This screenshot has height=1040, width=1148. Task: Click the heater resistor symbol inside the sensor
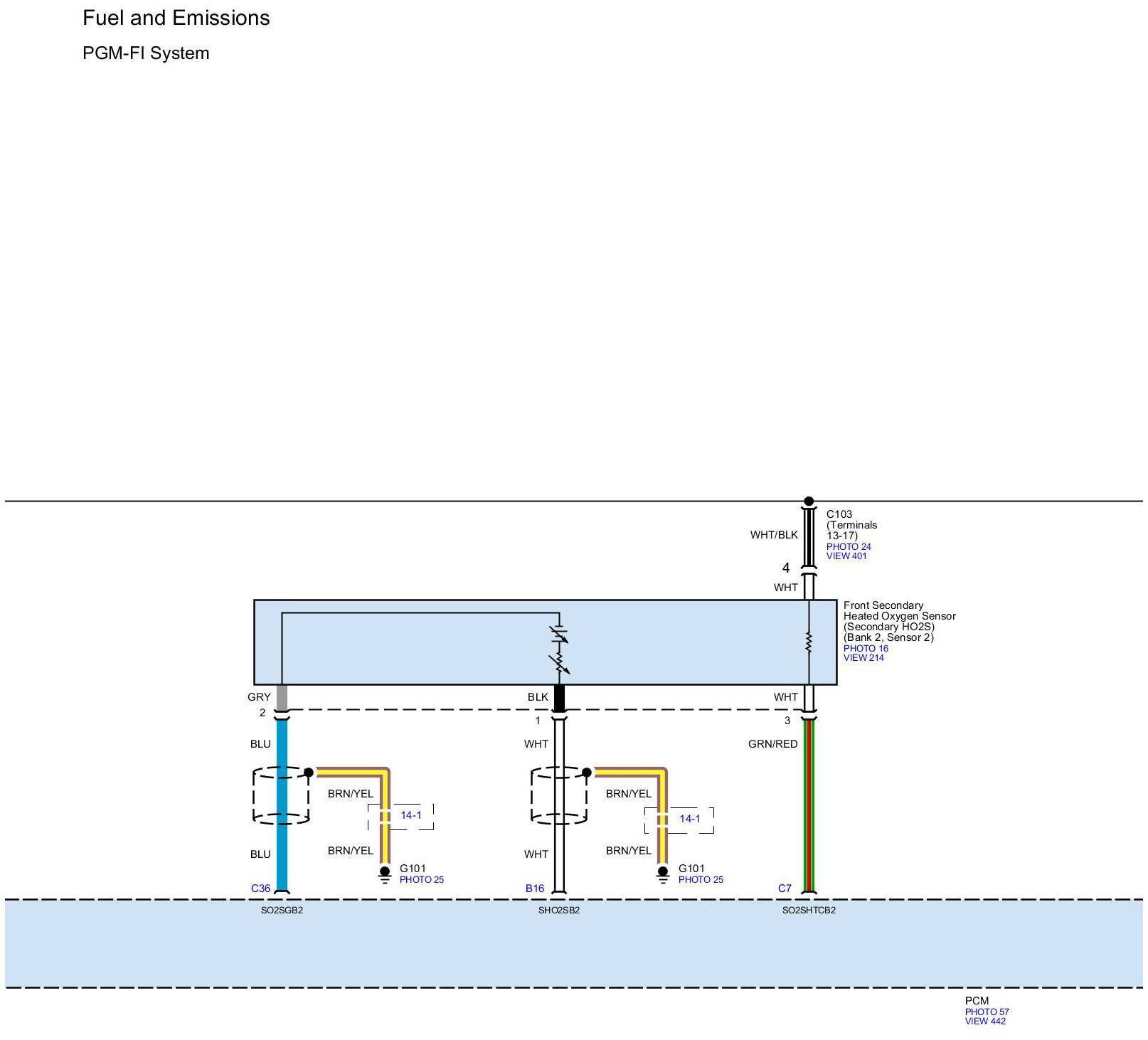[809, 642]
